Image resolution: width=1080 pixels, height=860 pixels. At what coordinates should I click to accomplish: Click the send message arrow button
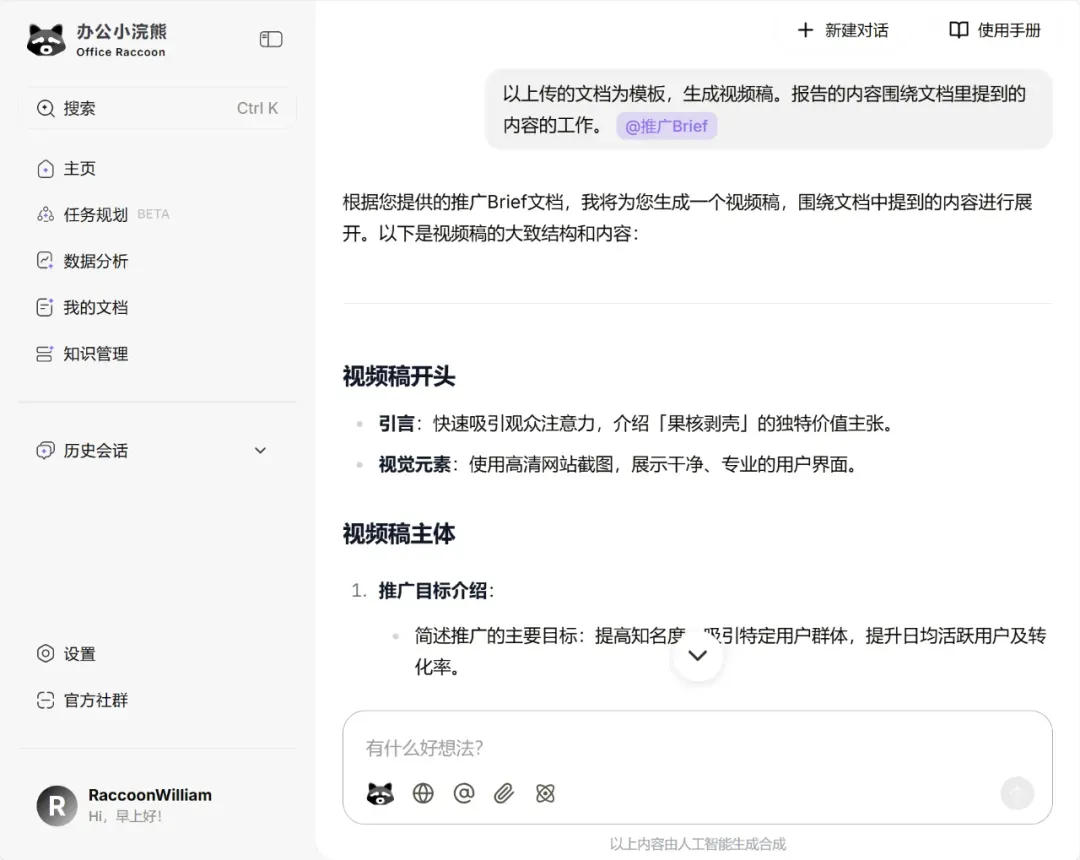tap(1017, 793)
